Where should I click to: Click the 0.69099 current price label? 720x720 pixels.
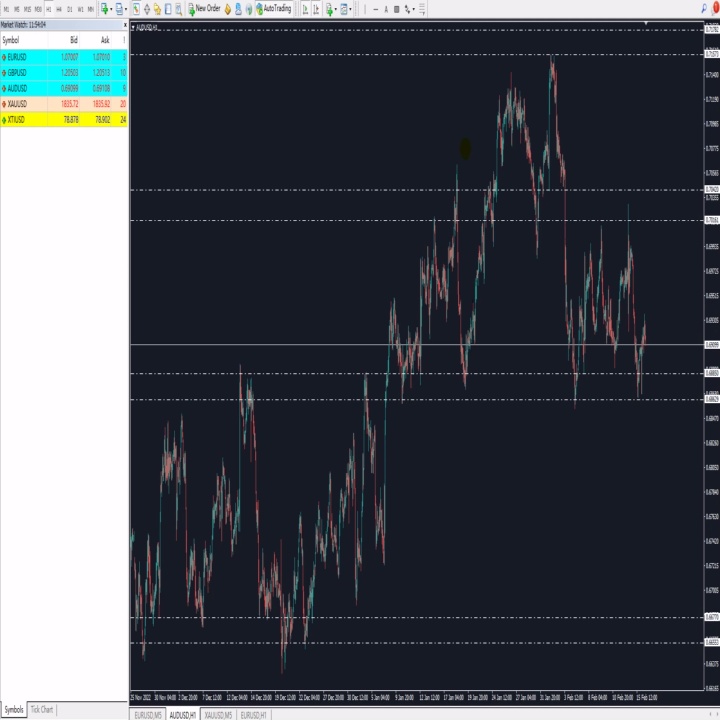point(712,344)
